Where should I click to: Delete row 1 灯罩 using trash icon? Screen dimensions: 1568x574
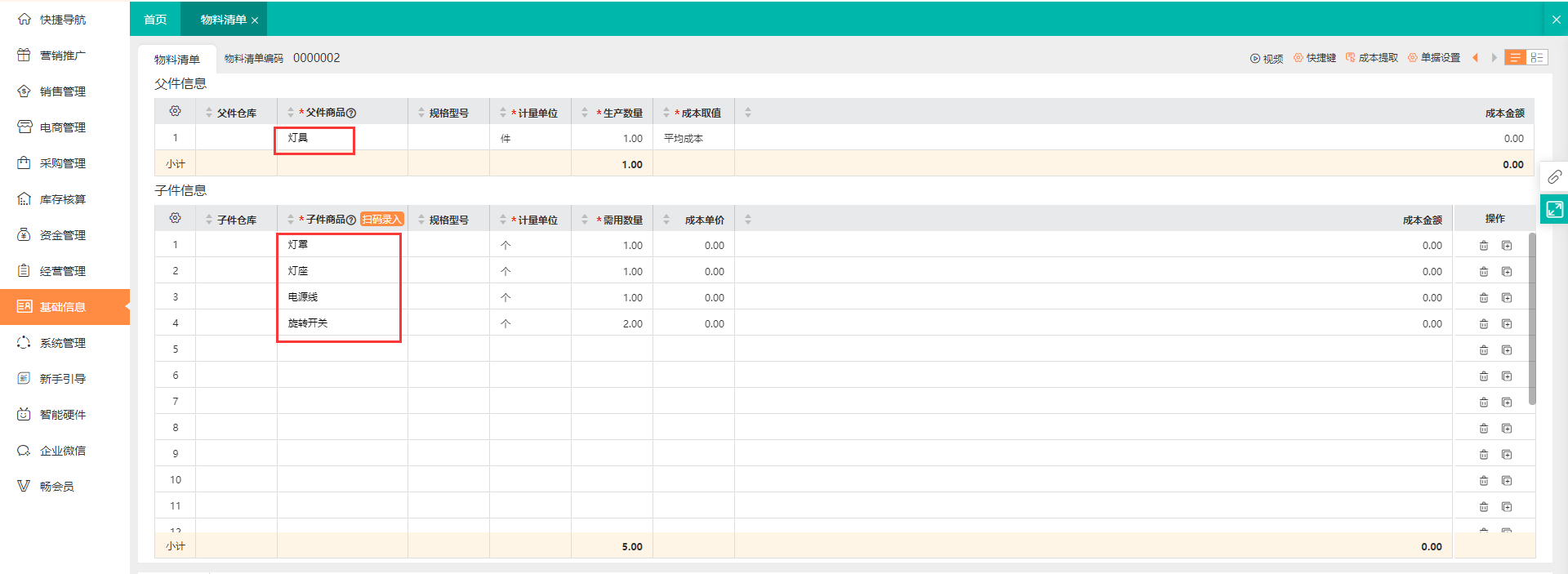coord(1484,246)
